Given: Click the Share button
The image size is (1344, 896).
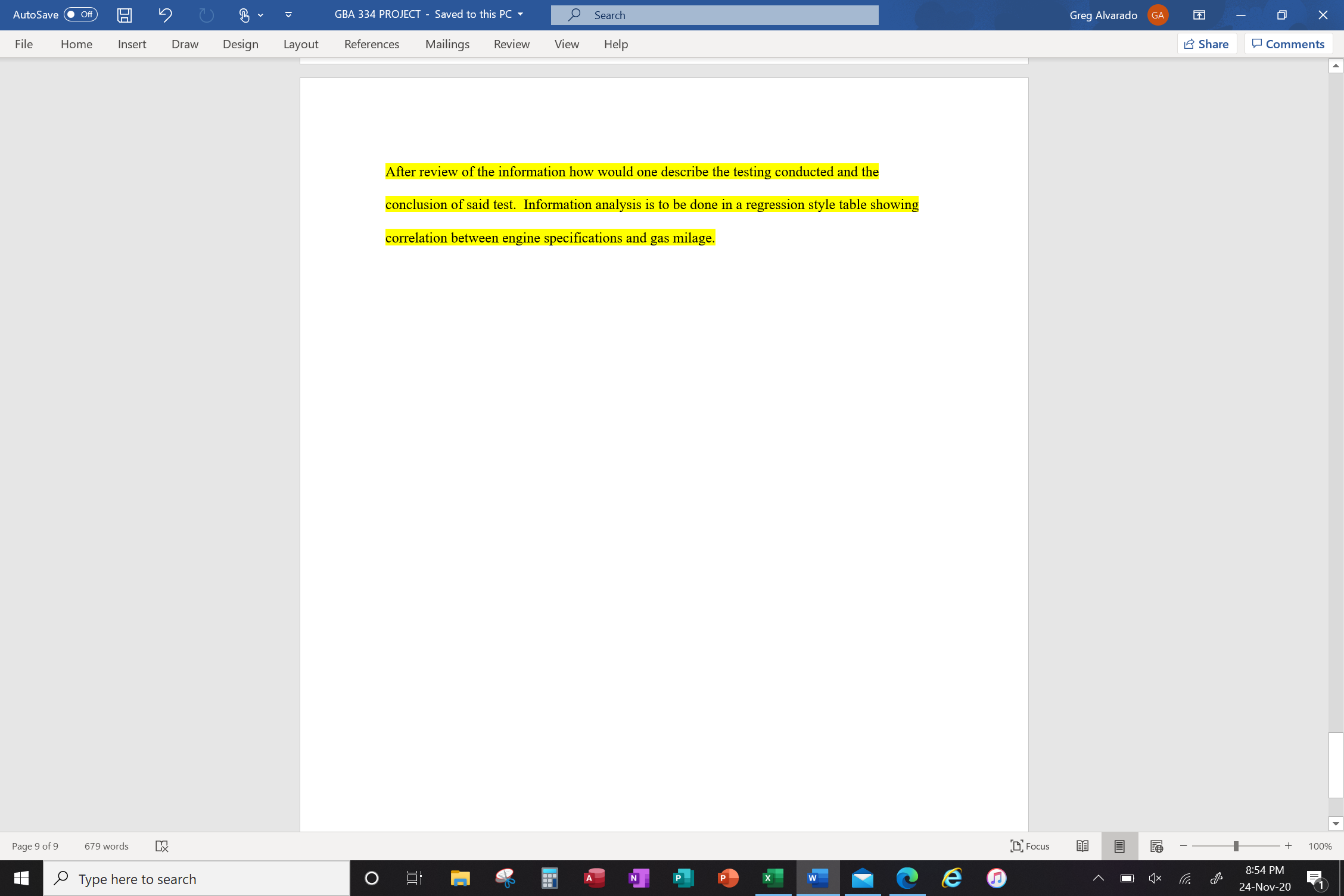Looking at the screenshot, I should tap(1206, 44).
